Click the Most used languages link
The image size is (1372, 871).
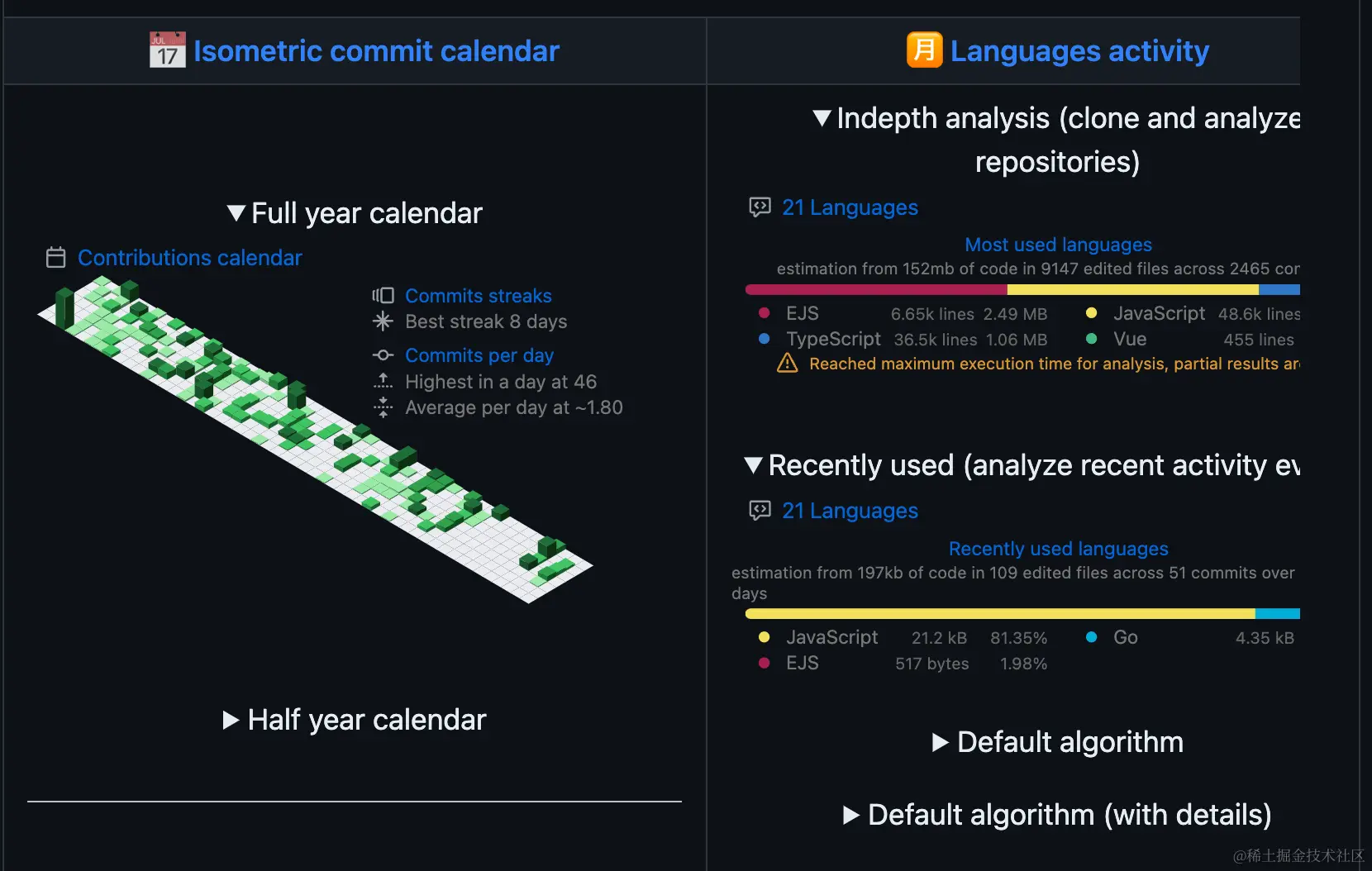click(x=1058, y=245)
